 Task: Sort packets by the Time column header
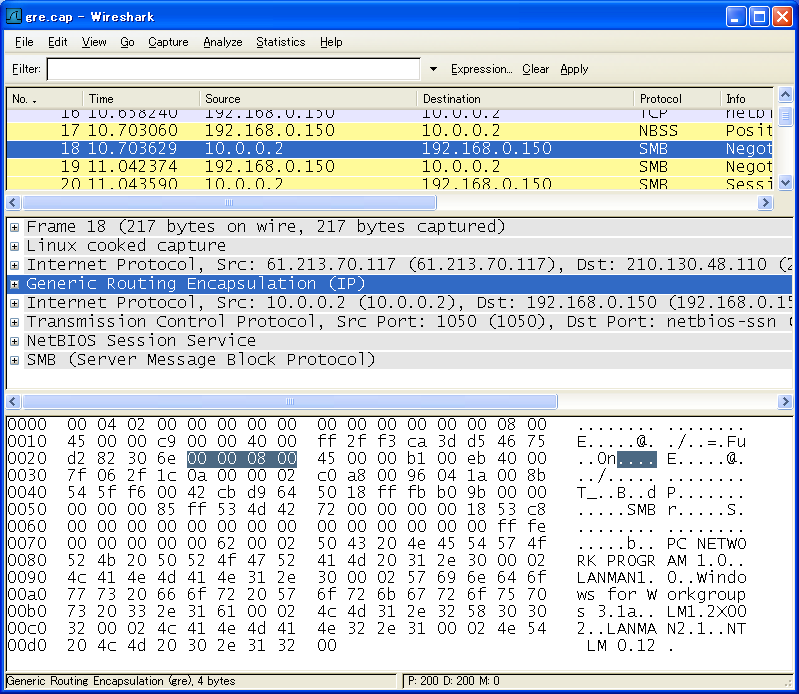click(x=141, y=99)
